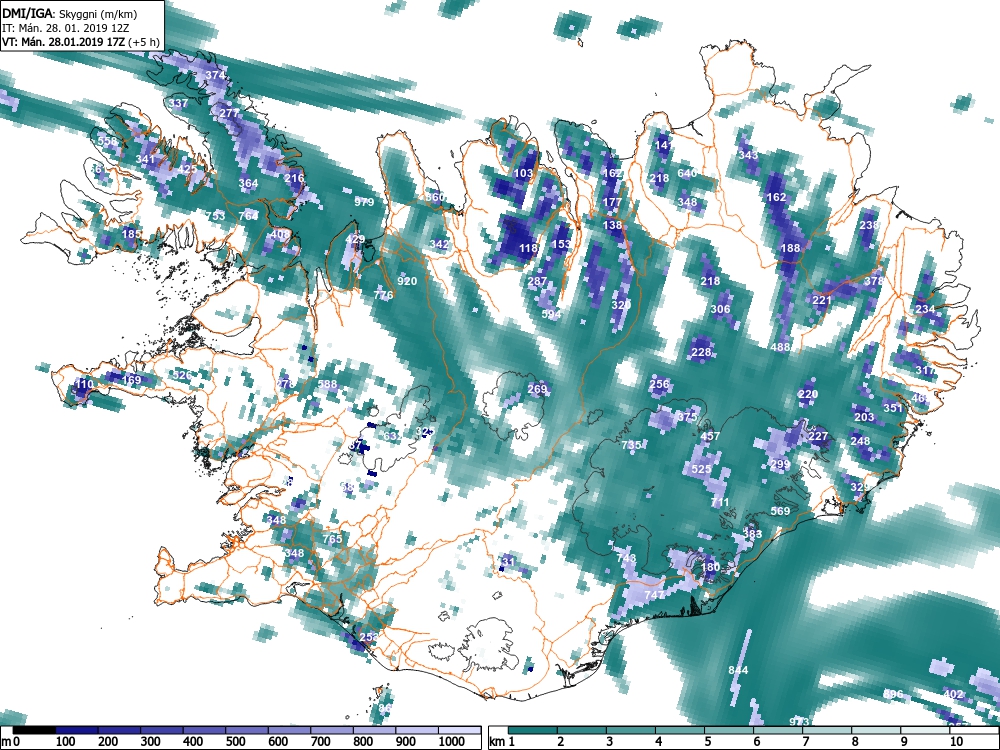Click the visibility value 177
The width and height of the screenshot is (1000, 750).
pyautogui.click(x=612, y=202)
